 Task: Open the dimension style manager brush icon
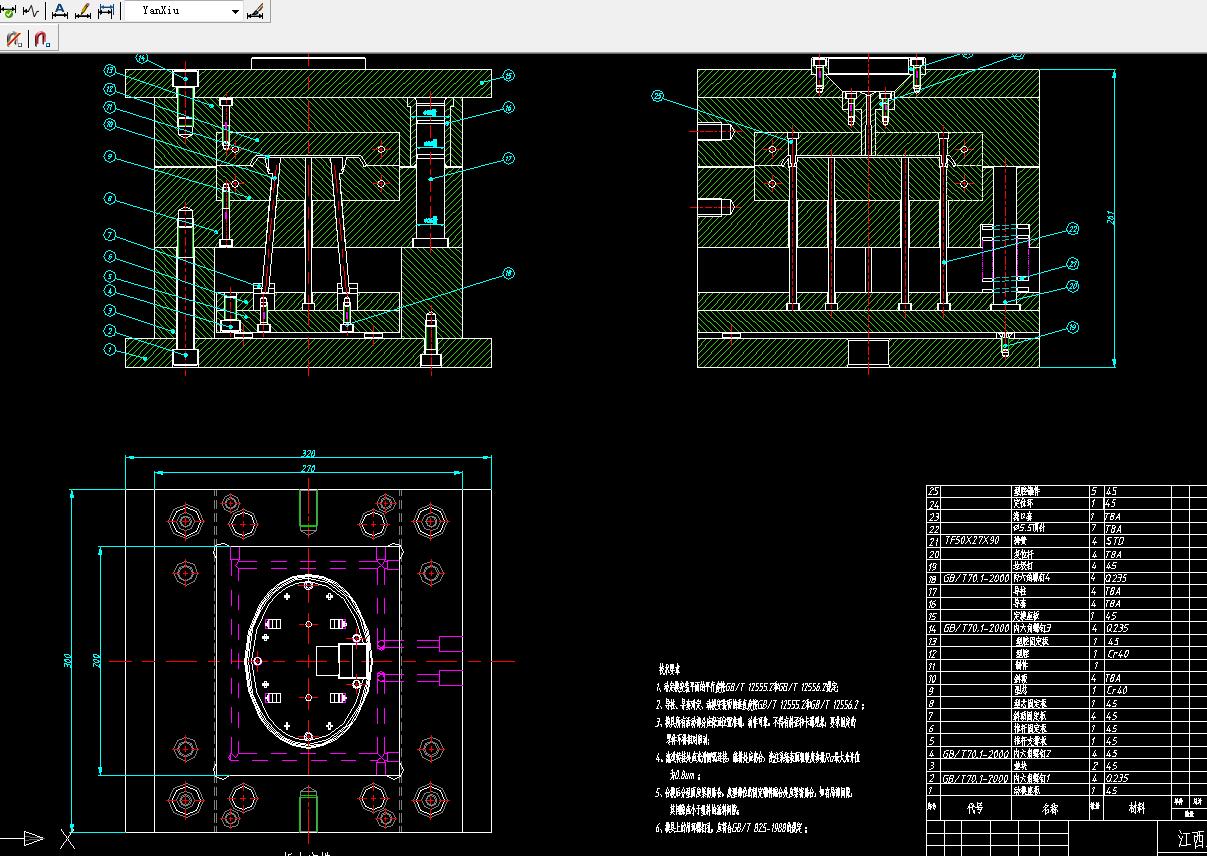coord(256,11)
